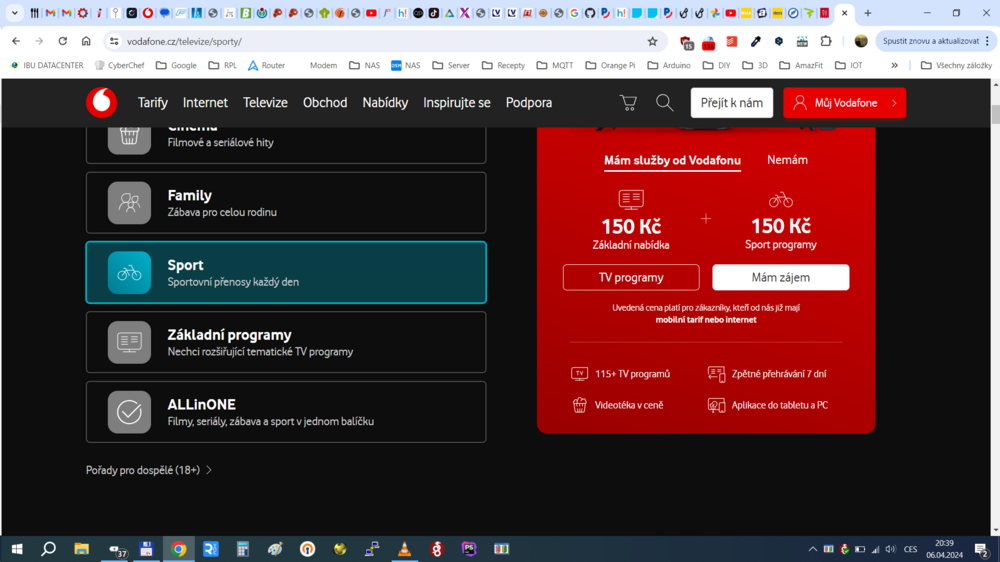Click the Mám zájem button
The width and height of the screenshot is (1000, 562).
click(781, 277)
